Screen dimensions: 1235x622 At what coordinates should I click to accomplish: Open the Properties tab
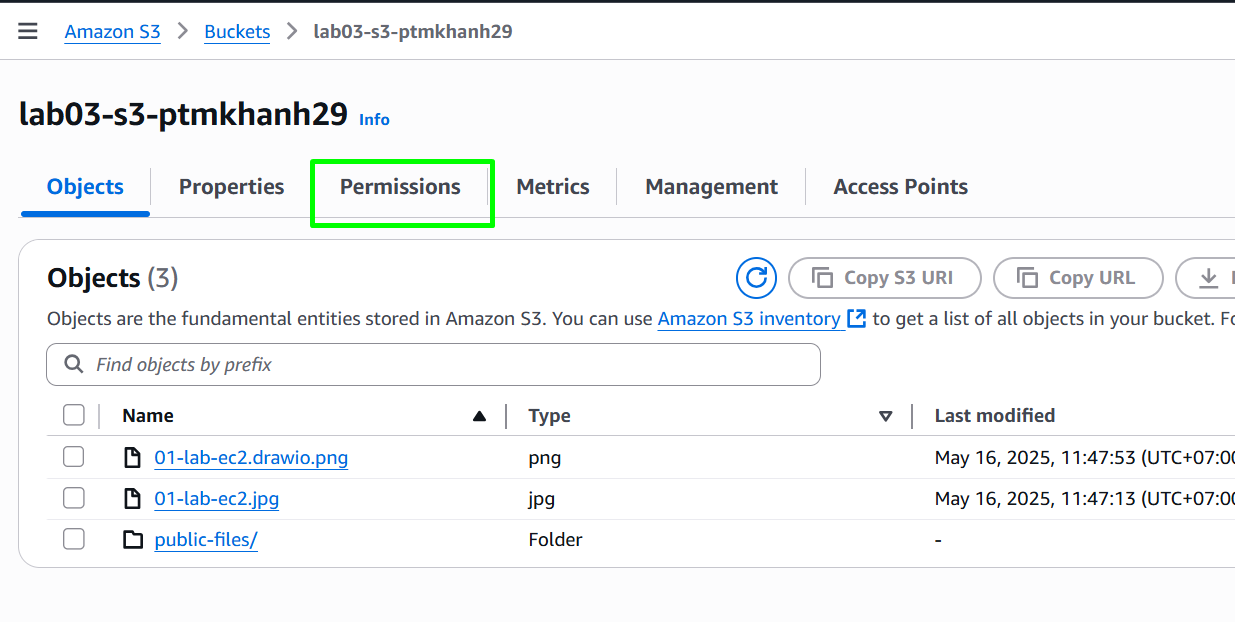pos(231,187)
